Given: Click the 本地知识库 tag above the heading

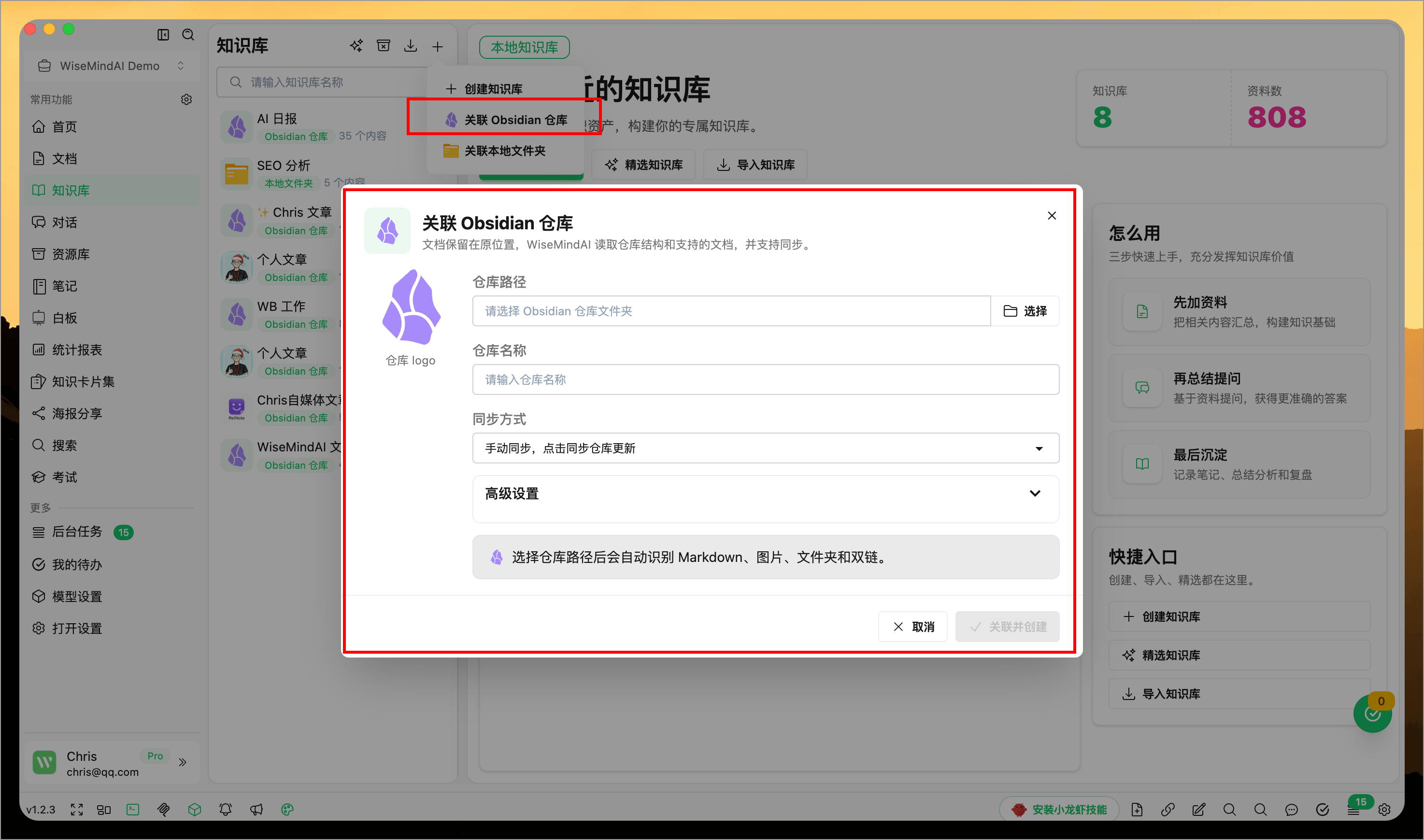Looking at the screenshot, I should point(524,47).
